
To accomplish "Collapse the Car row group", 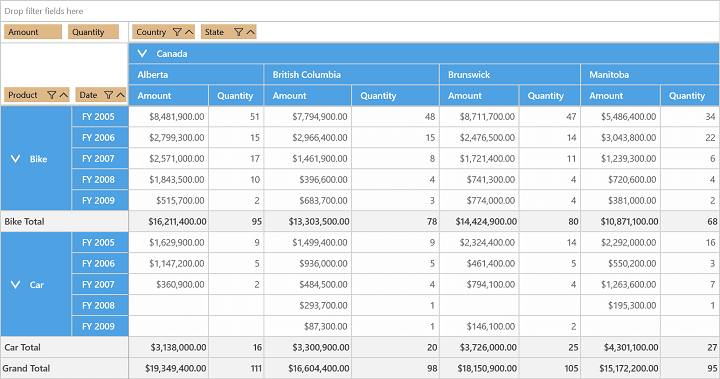I will point(15,285).
